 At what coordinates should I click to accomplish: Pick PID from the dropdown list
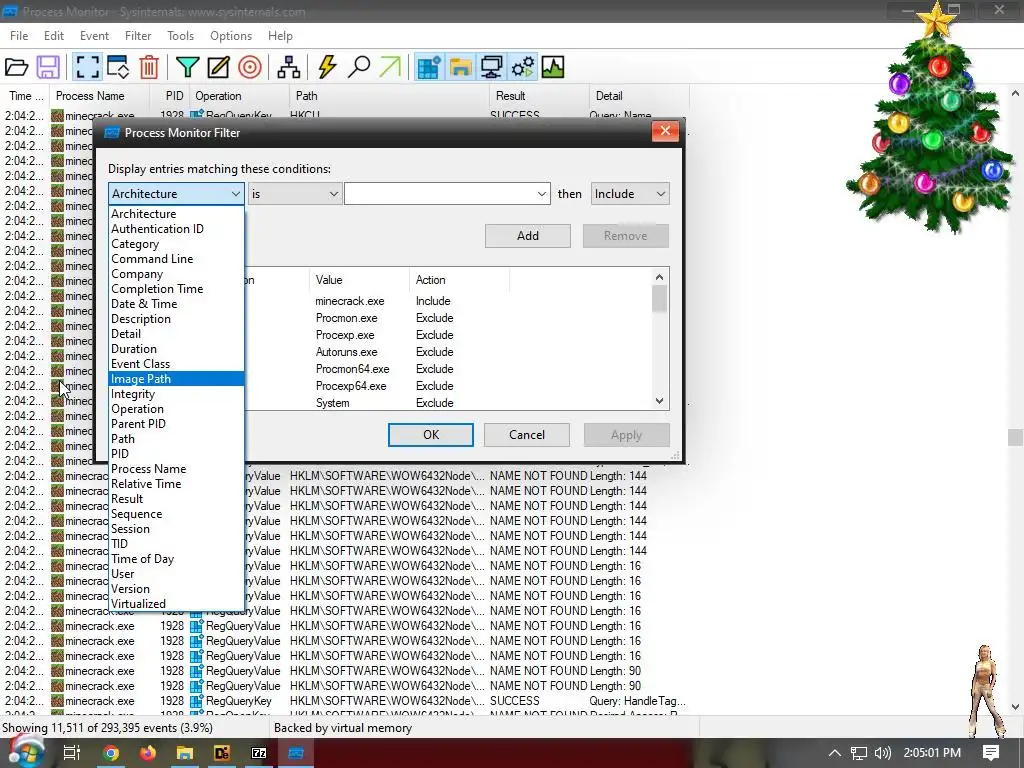(x=176, y=454)
